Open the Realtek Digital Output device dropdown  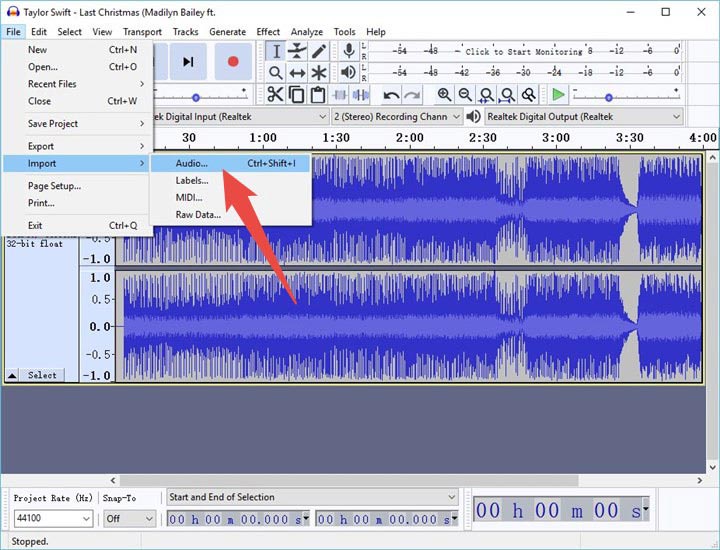coord(676,117)
